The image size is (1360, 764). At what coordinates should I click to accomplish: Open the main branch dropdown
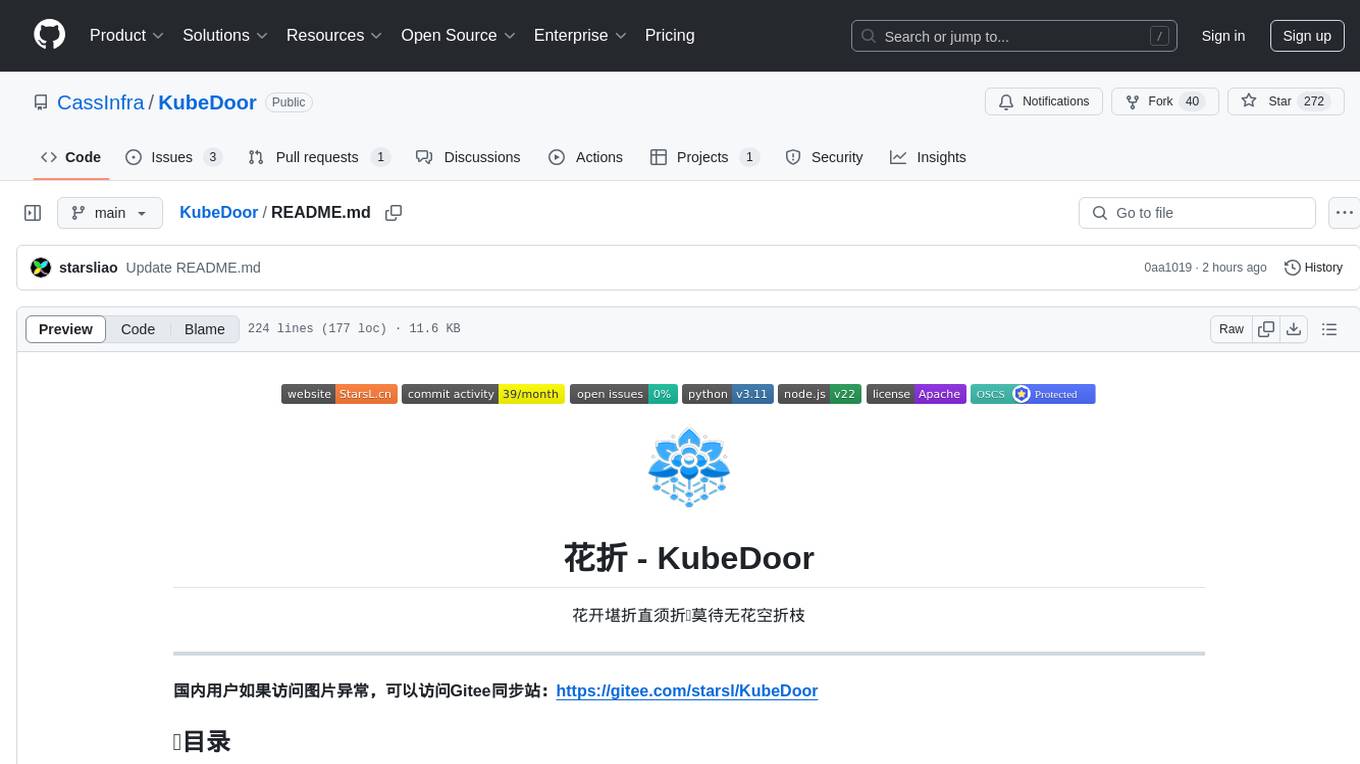(x=110, y=213)
